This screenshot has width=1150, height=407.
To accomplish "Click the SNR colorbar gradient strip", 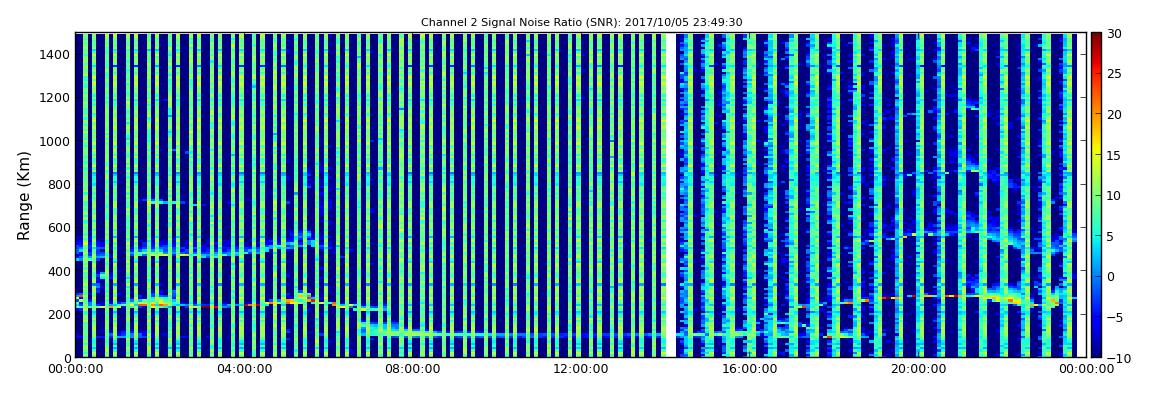I will [1096, 195].
